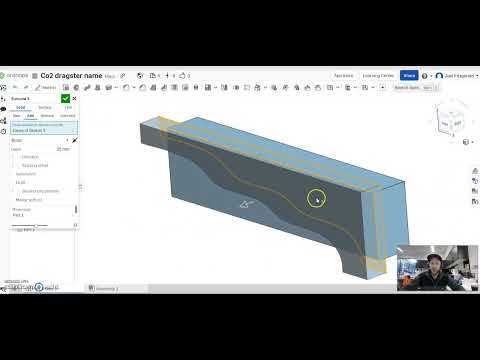Open the history clock icon on left
The width and height of the screenshot is (480, 360).
point(3,131)
